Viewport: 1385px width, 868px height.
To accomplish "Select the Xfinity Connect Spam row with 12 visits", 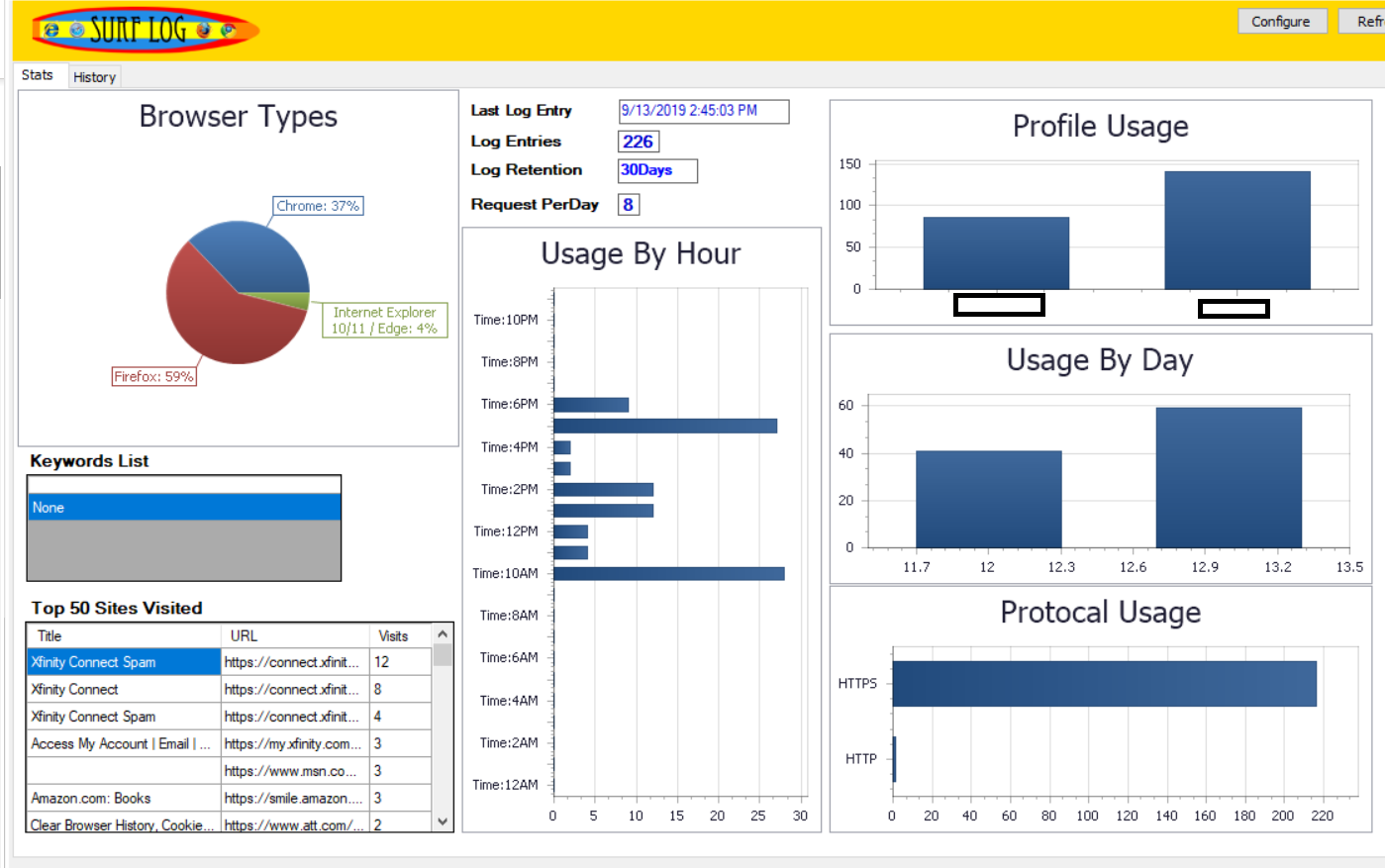I will (x=229, y=662).
